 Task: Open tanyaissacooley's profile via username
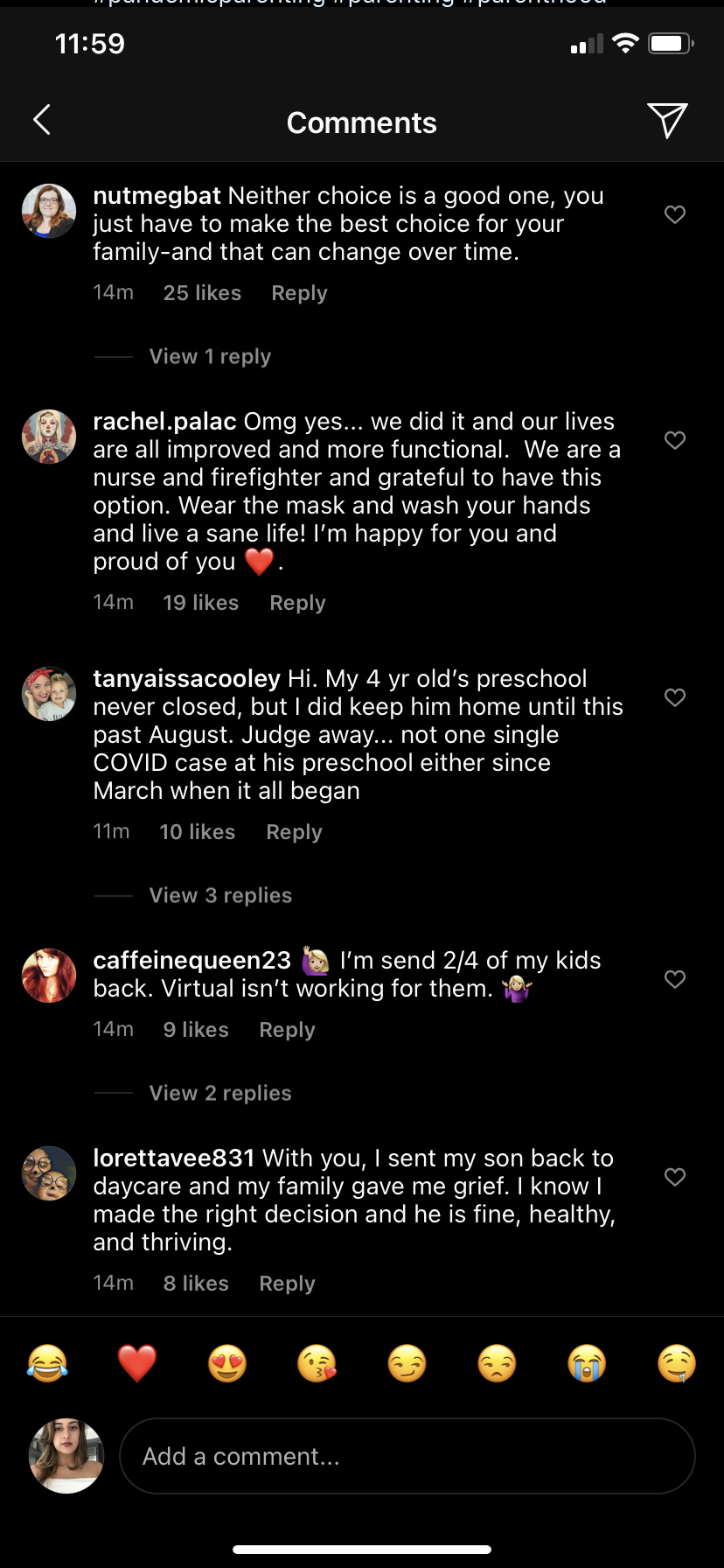pyautogui.click(x=186, y=679)
